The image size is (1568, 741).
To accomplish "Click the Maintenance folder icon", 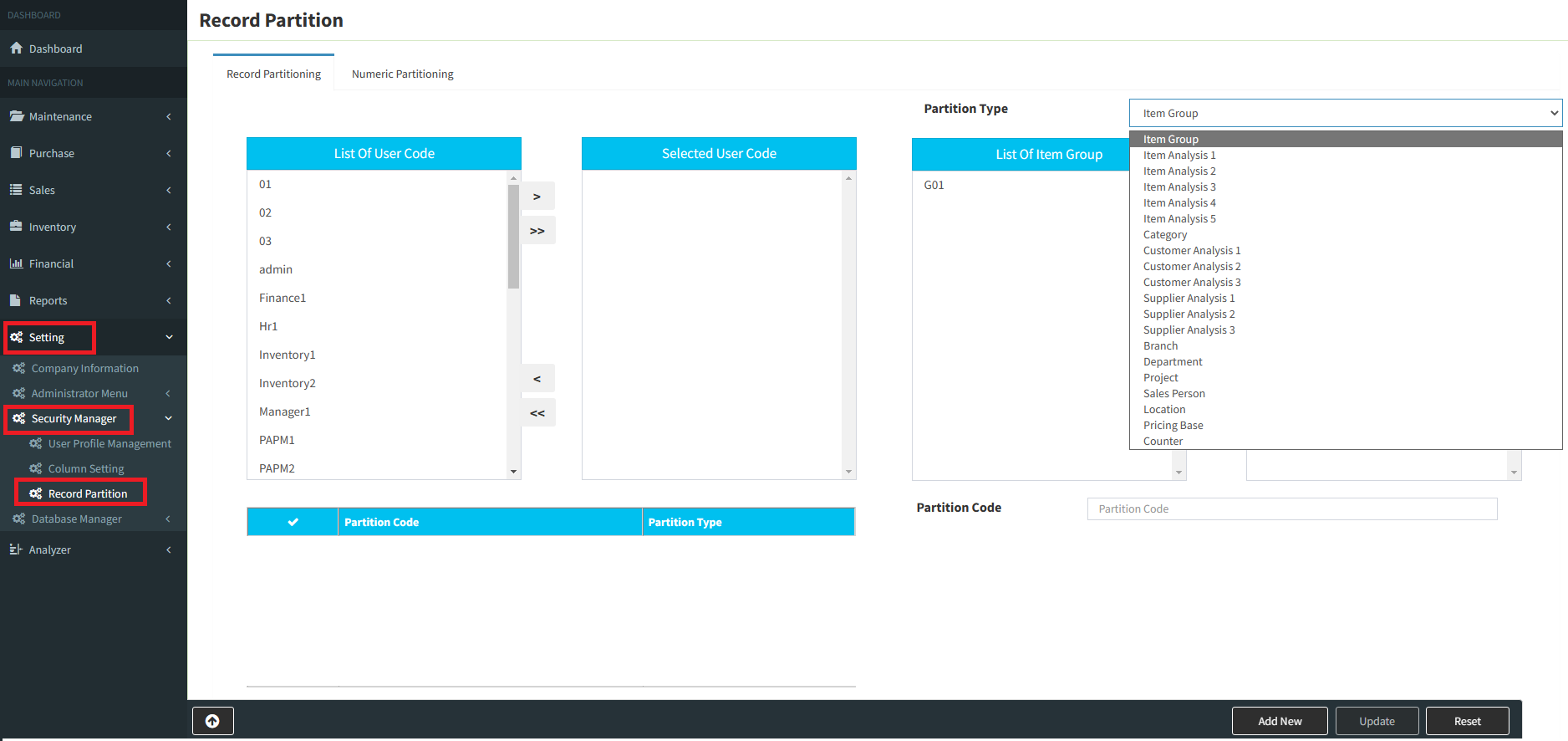I will point(16,116).
